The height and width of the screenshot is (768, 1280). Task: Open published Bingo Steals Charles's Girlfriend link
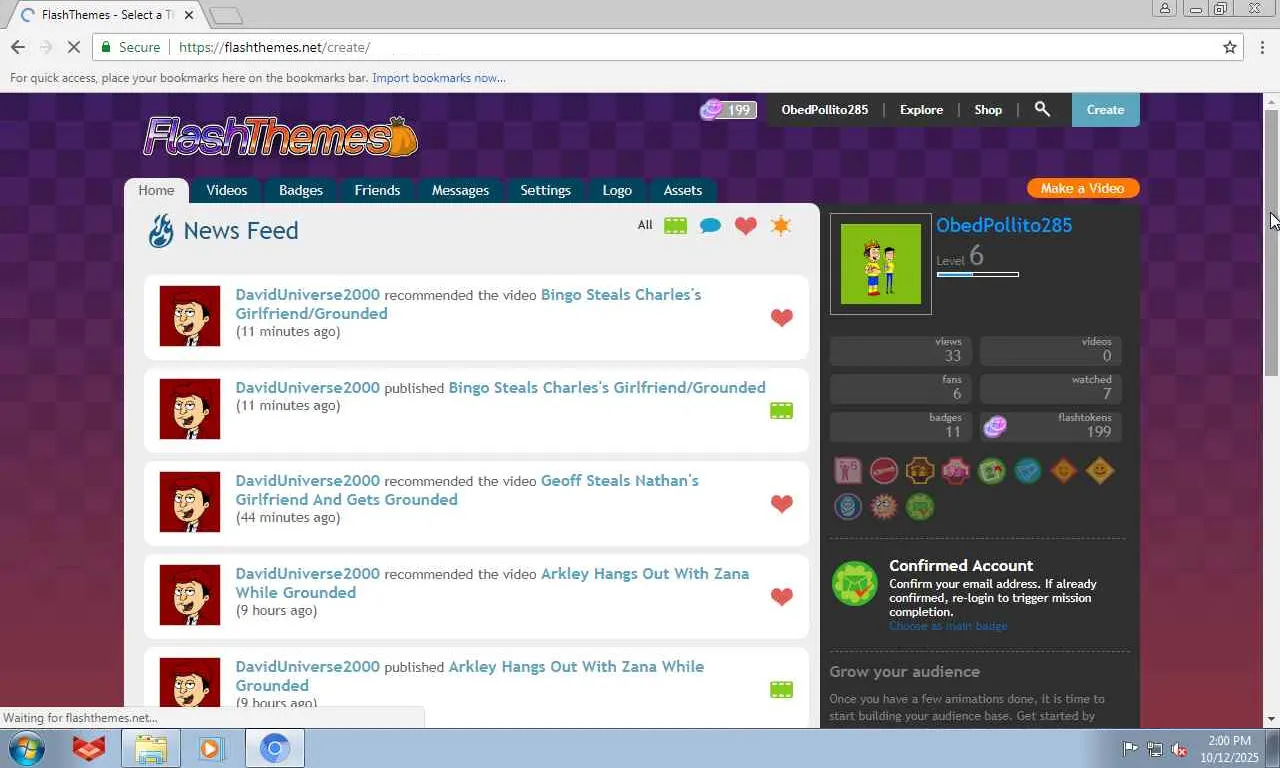[x=607, y=387]
